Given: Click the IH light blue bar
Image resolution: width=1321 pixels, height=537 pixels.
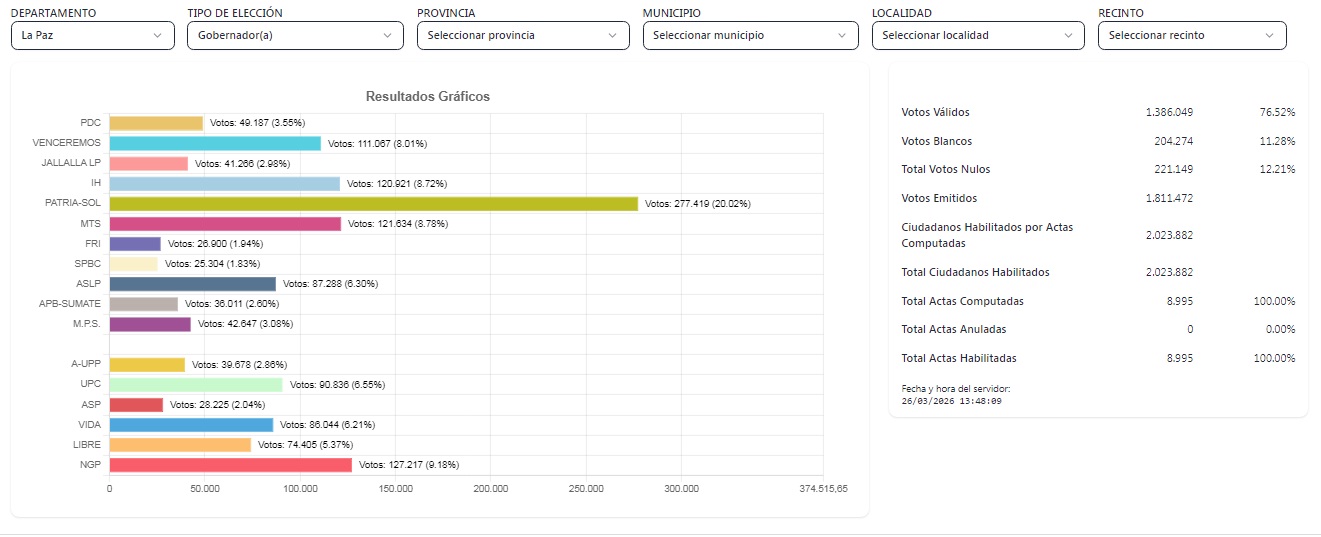Looking at the screenshot, I should pyautogui.click(x=224, y=184).
